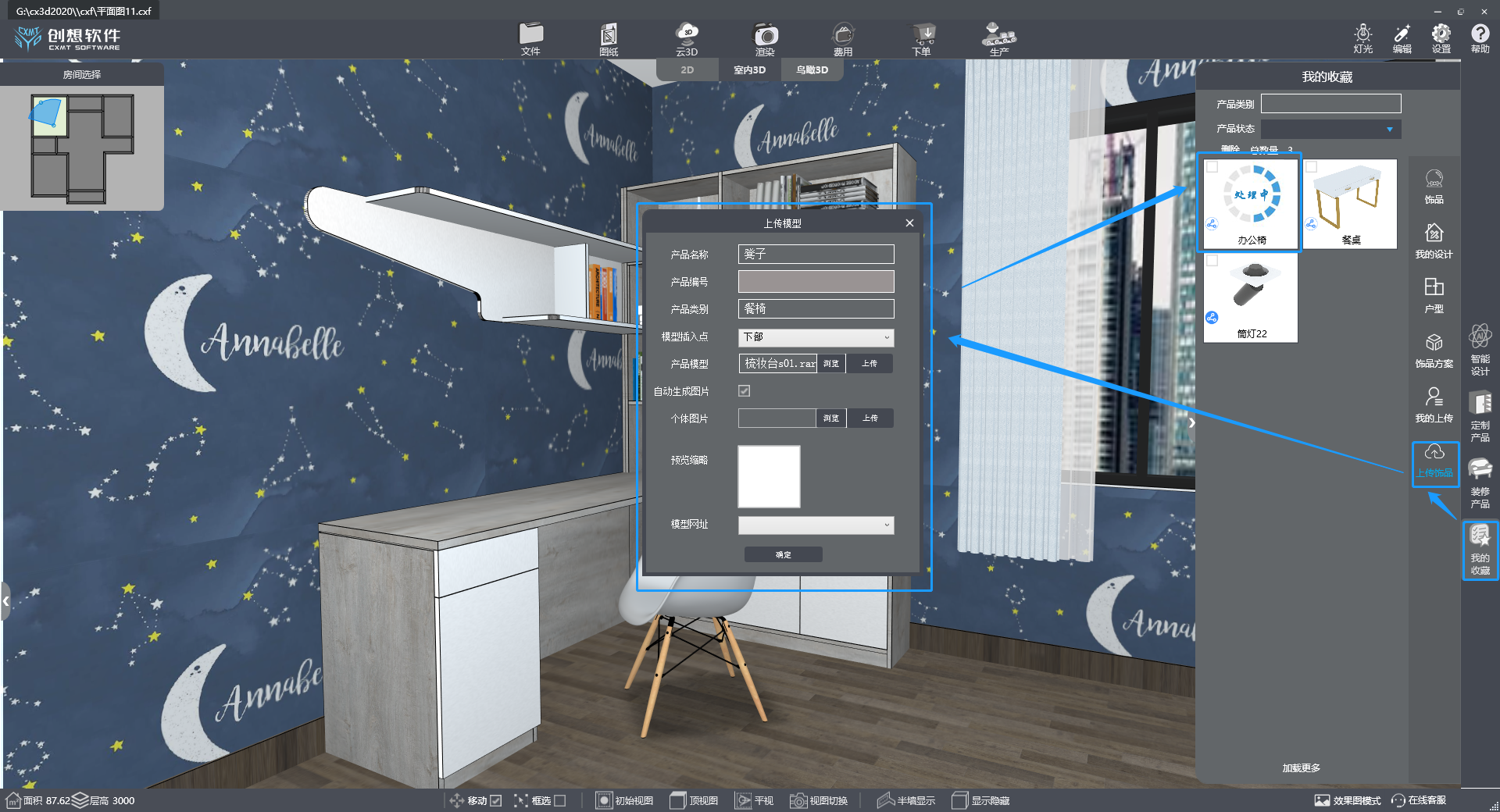Open the 费用 cost icon
The height and width of the screenshot is (812, 1500).
(843, 38)
